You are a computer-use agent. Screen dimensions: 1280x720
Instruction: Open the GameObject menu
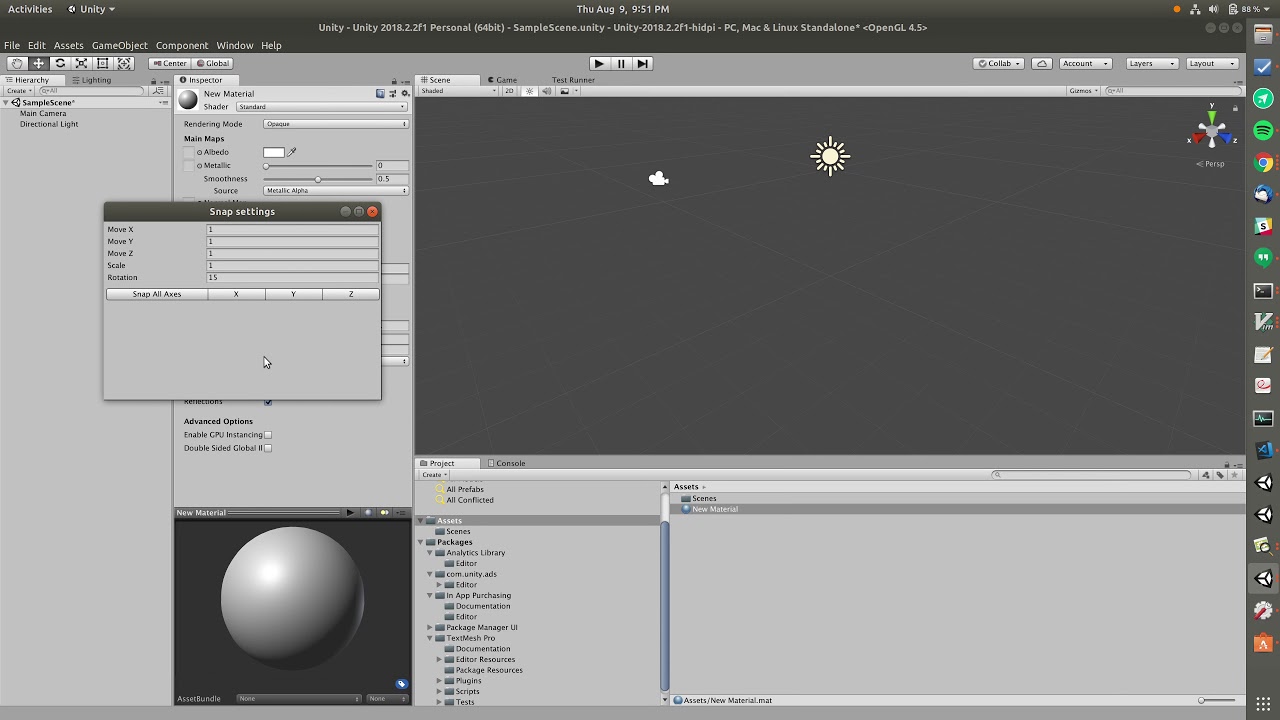coord(119,45)
